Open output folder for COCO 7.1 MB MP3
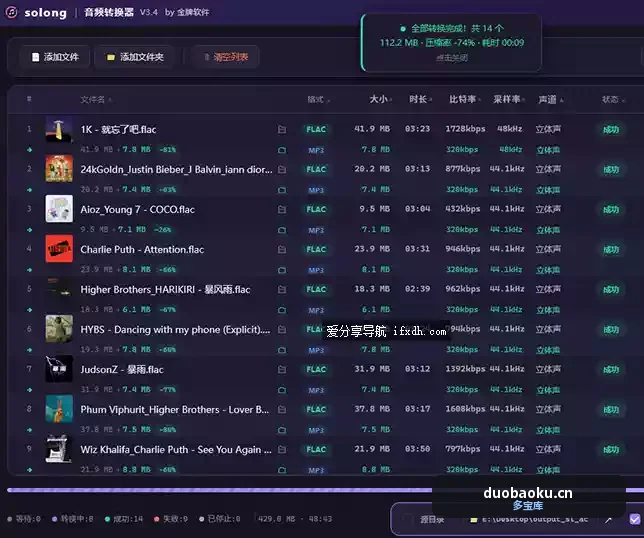This screenshot has height=538, width=644. (x=282, y=230)
